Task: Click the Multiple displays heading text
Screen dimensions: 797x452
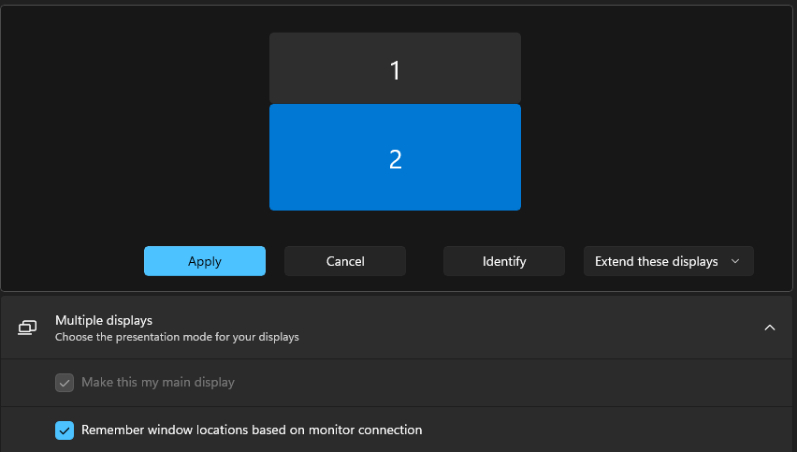Action: pyautogui.click(x=104, y=320)
